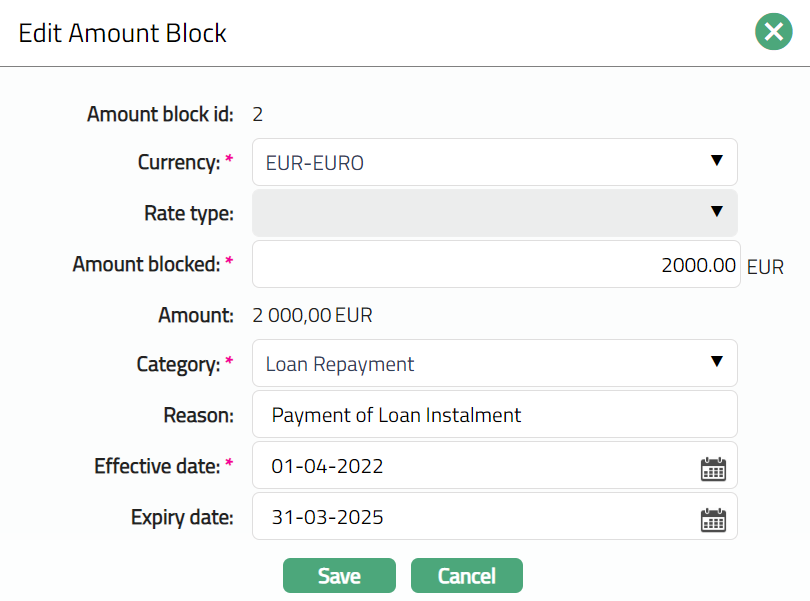
Task: Save the amount block changes
Action: click(x=339, y=576)
